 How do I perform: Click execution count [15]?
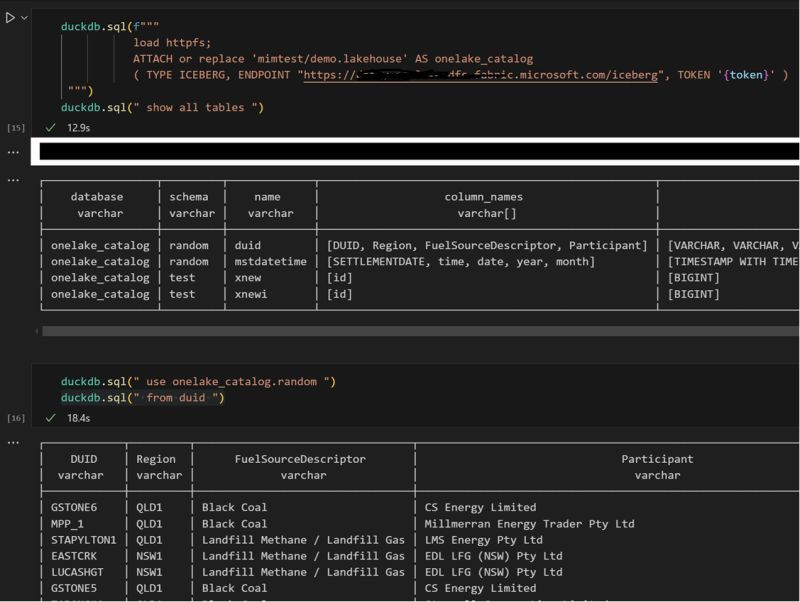click(x=16, y=128)
